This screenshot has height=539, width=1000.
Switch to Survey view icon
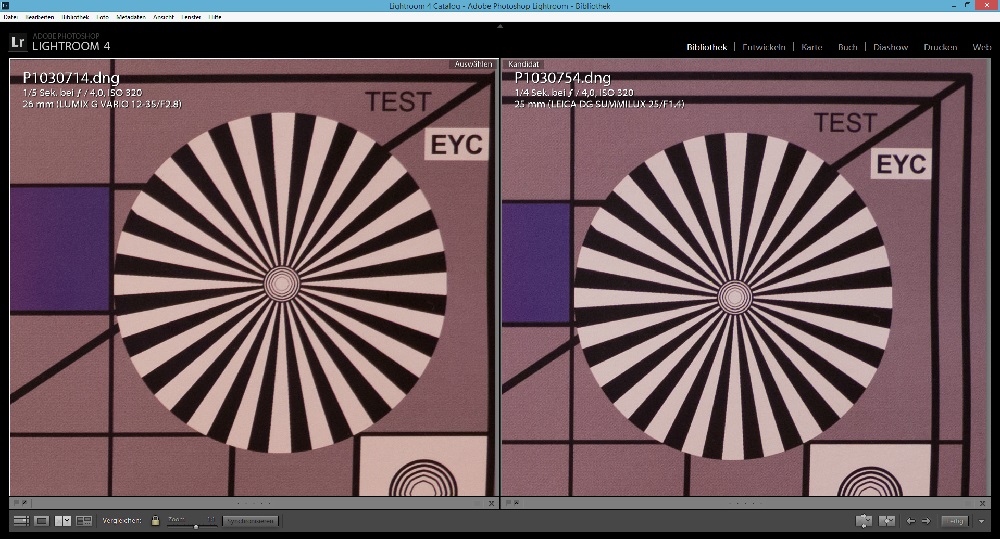(x=84, y=521)
